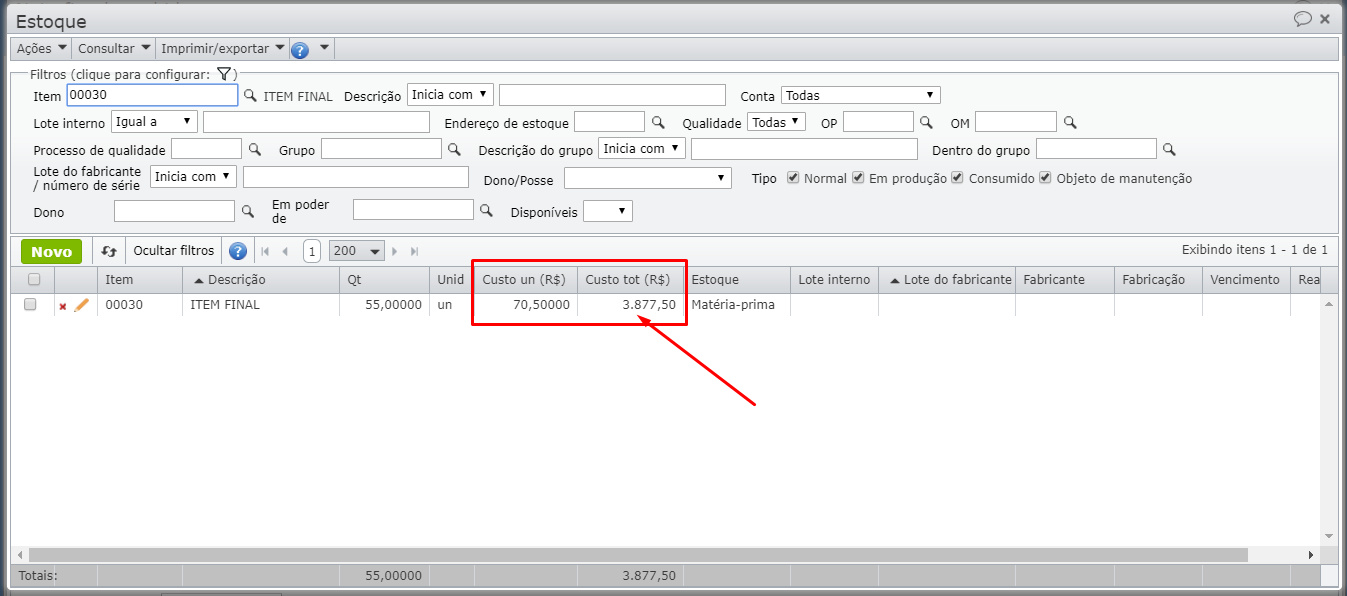The width and height of the screenshot is (1347, 596).
Task: Sort by the Lote do fabricante column header
Action: click(x=946, y=280)
